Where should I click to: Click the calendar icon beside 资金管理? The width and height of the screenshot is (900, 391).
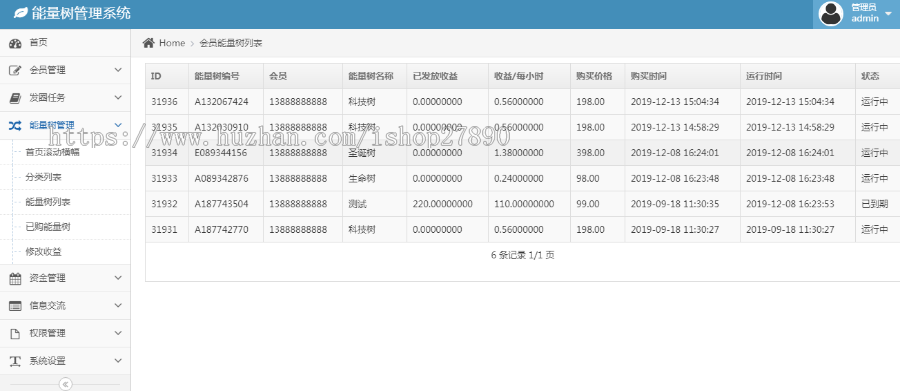click(x=15, y=278)
